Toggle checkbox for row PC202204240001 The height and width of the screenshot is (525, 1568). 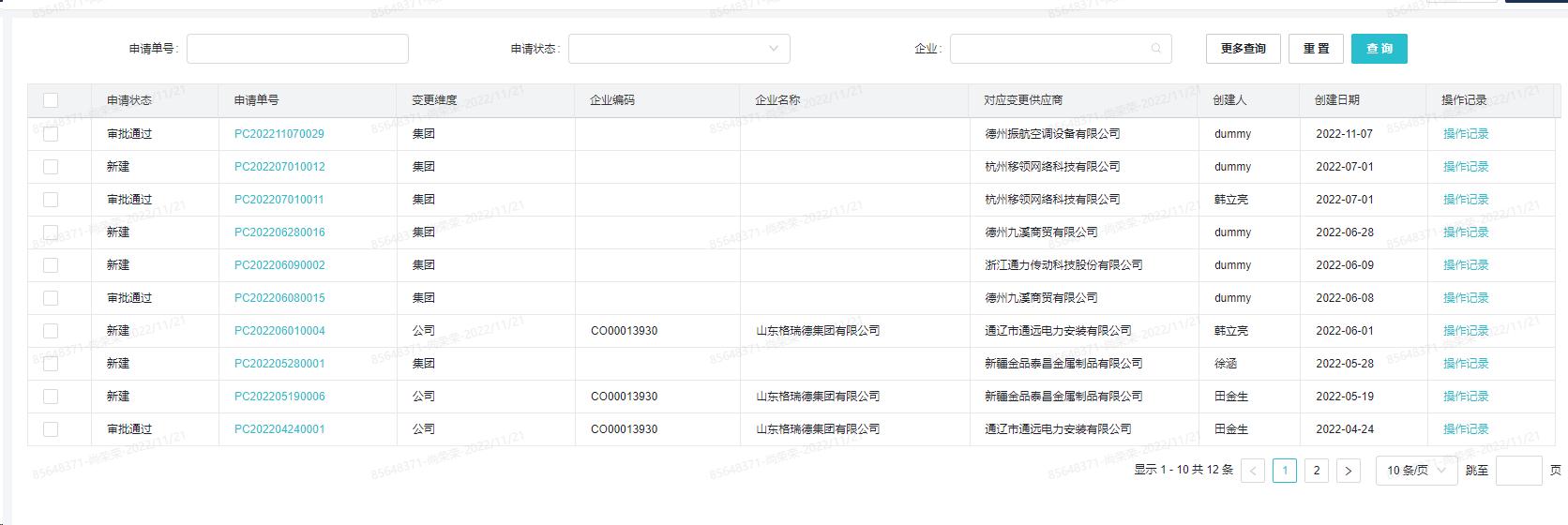pos(51,429)
